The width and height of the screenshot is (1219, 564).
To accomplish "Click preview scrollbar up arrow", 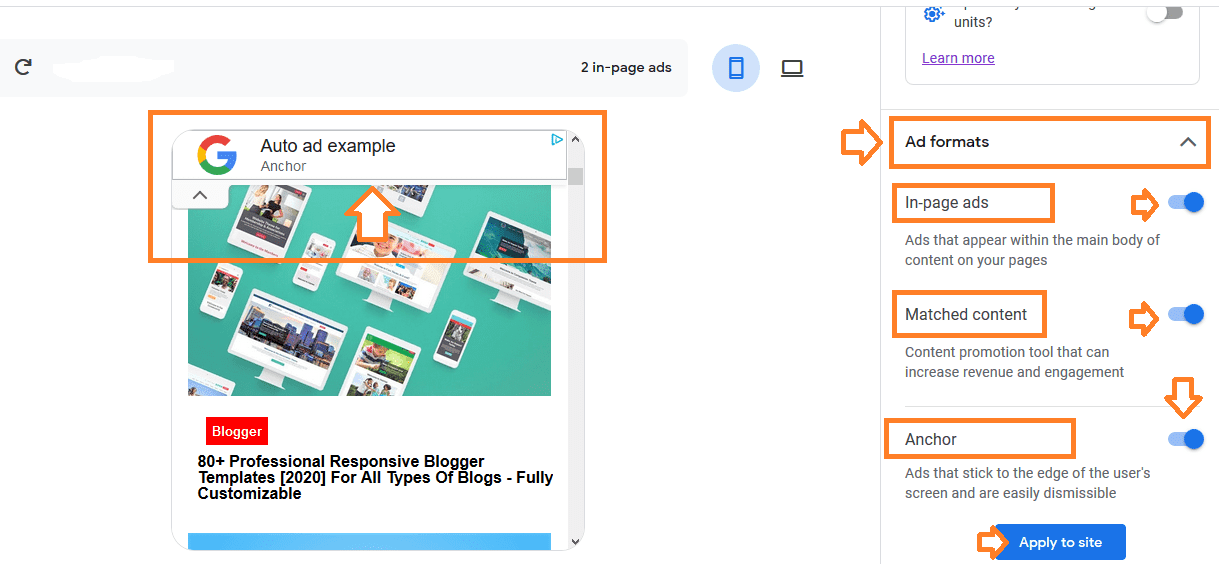I will [x=575, y=142].
